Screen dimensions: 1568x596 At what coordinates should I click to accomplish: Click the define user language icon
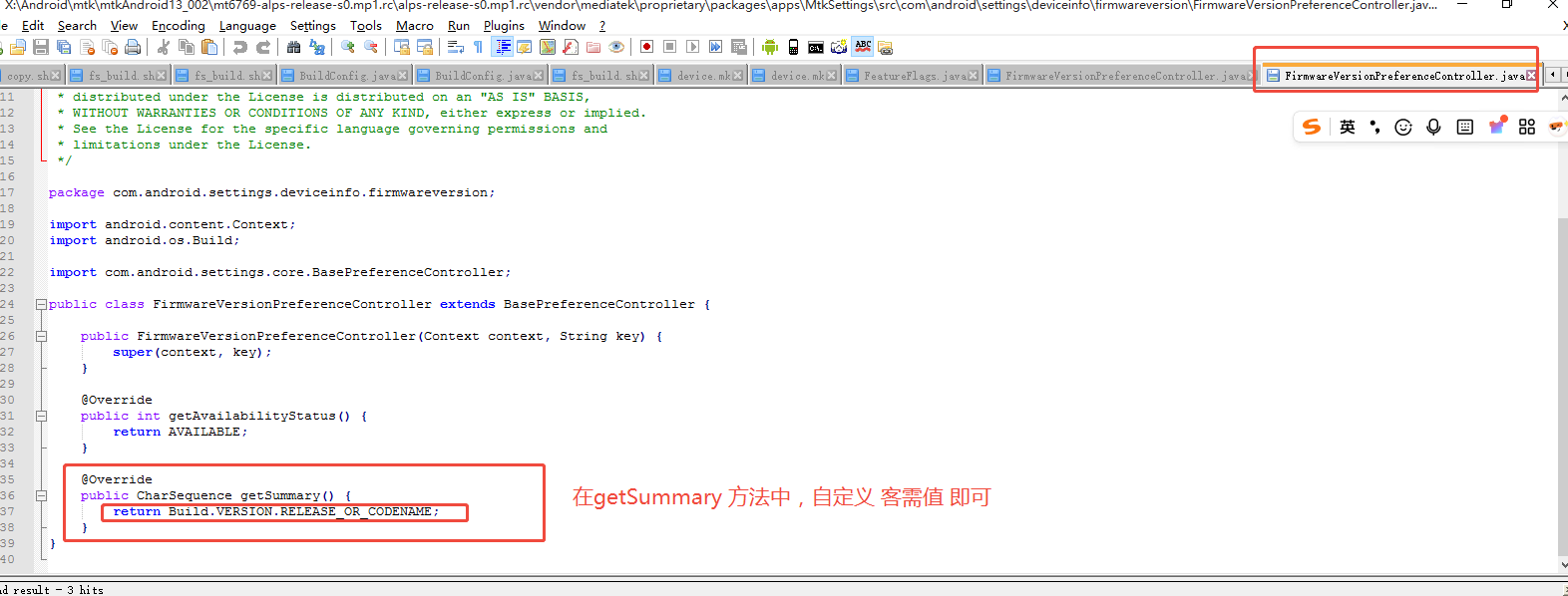(x=525, y=47)
